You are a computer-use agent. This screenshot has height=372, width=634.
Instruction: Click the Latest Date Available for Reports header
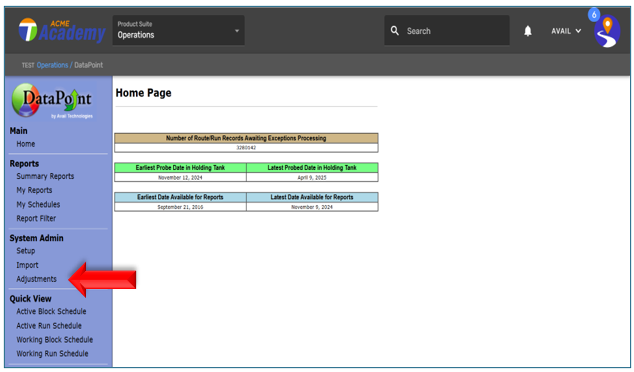click(x=312, y=197)
